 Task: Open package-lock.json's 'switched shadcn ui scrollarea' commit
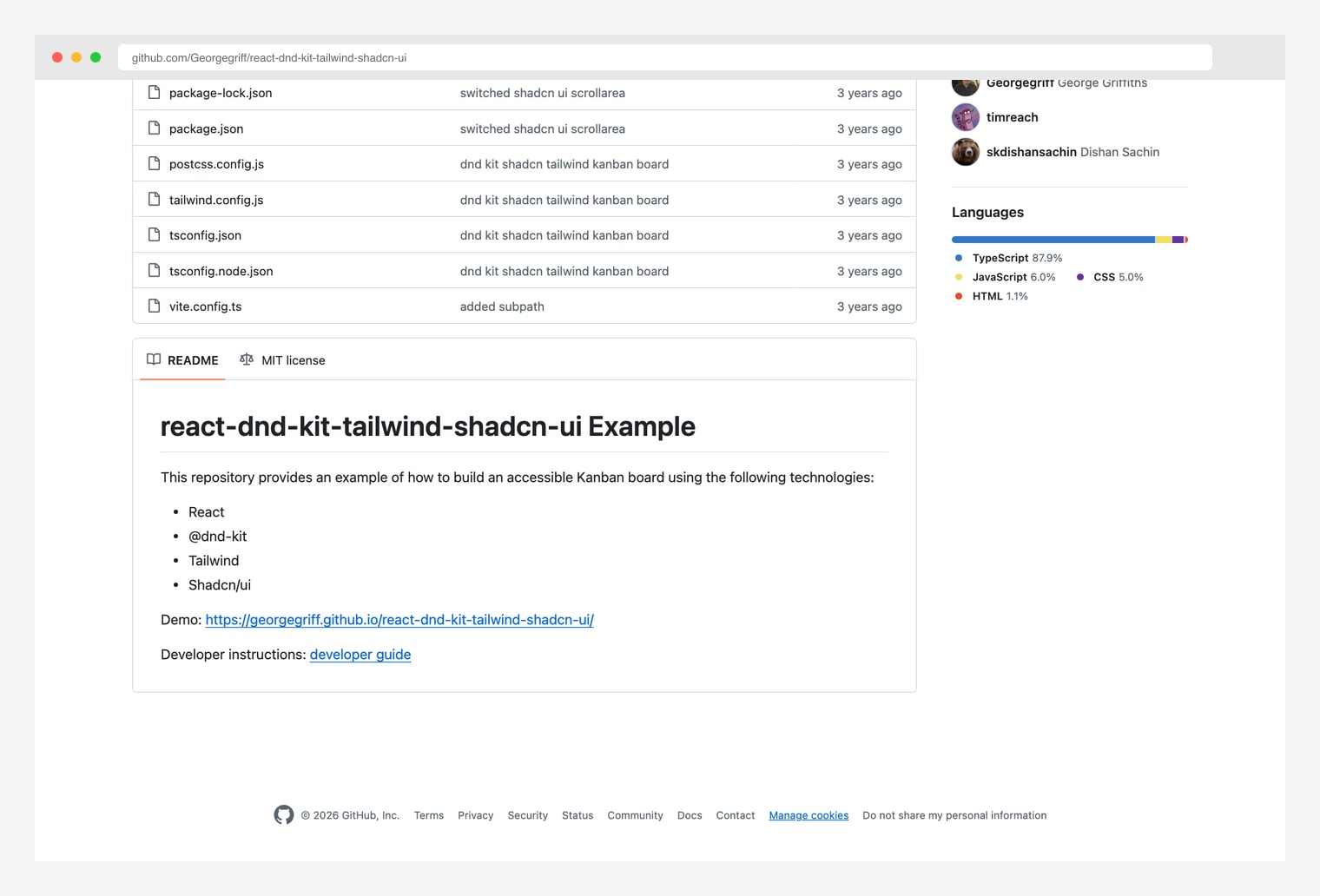click(543, 93)
